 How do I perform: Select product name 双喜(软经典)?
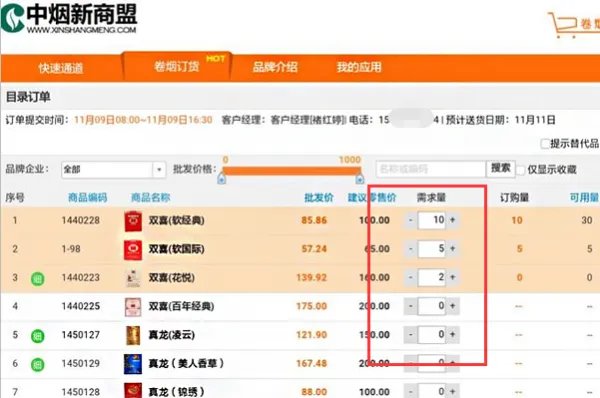[176, 221]
